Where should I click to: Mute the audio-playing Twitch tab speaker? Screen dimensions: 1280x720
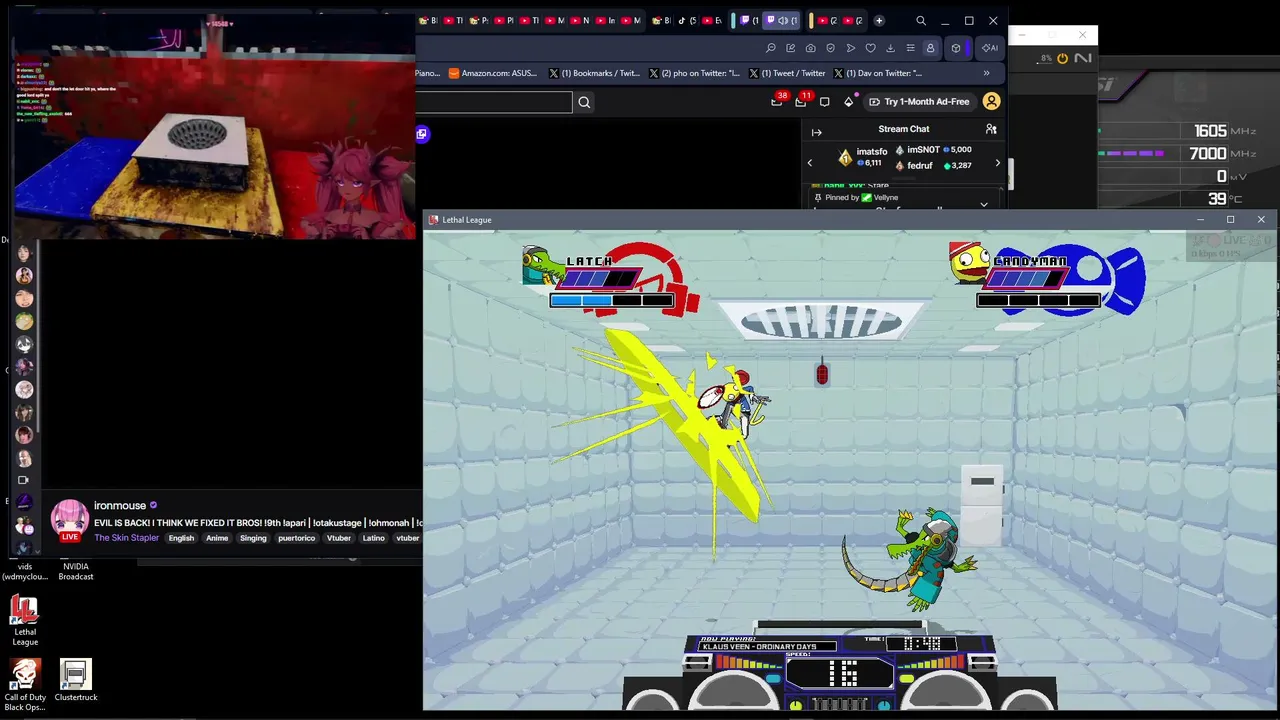[x=783, y=21]
